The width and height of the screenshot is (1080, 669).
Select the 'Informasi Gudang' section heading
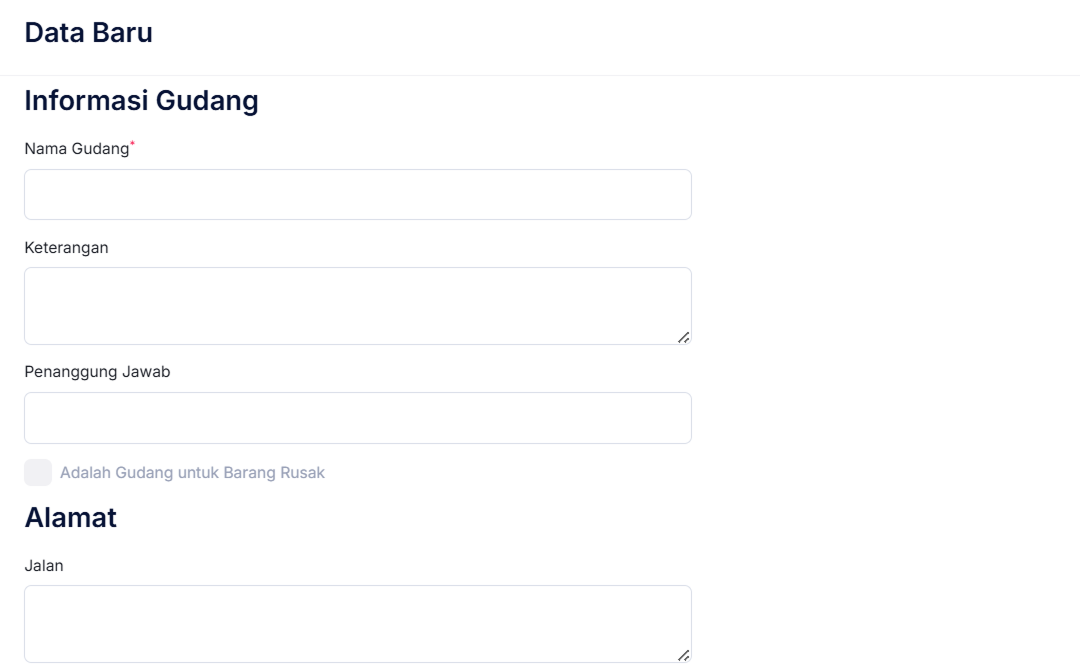click(141, 101)
